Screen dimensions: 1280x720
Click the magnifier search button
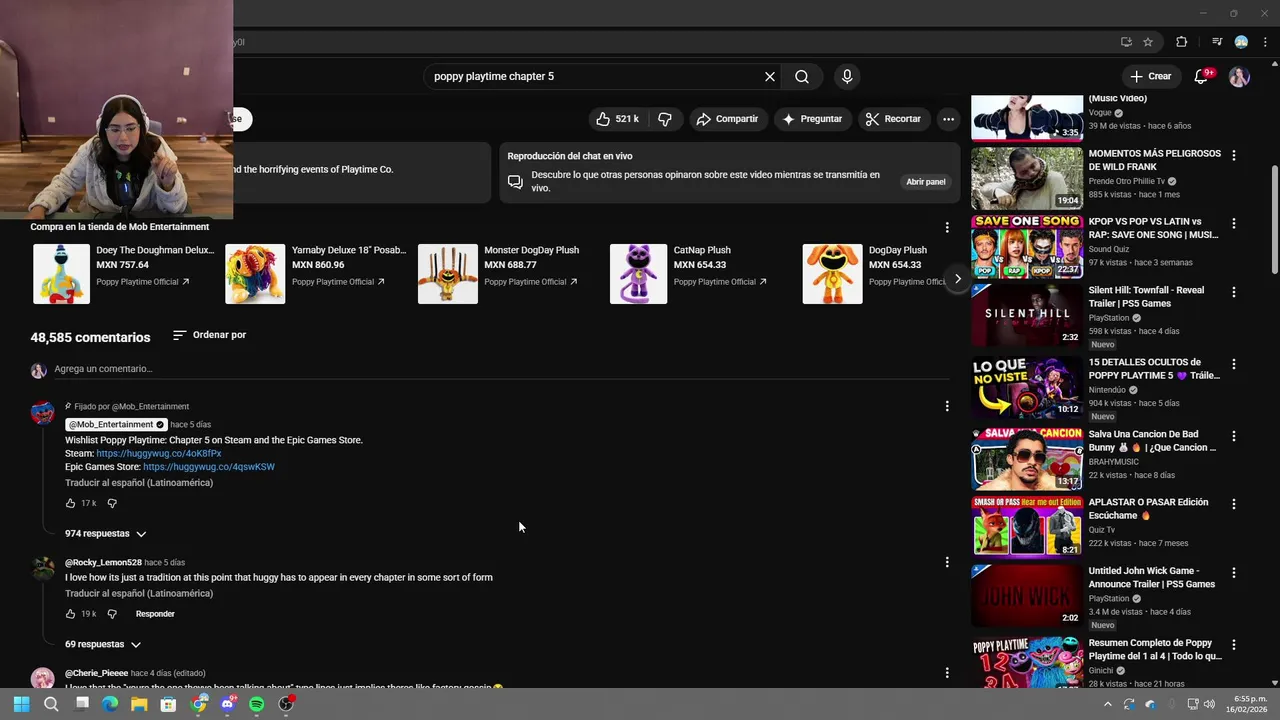click(x=802, y=76)
